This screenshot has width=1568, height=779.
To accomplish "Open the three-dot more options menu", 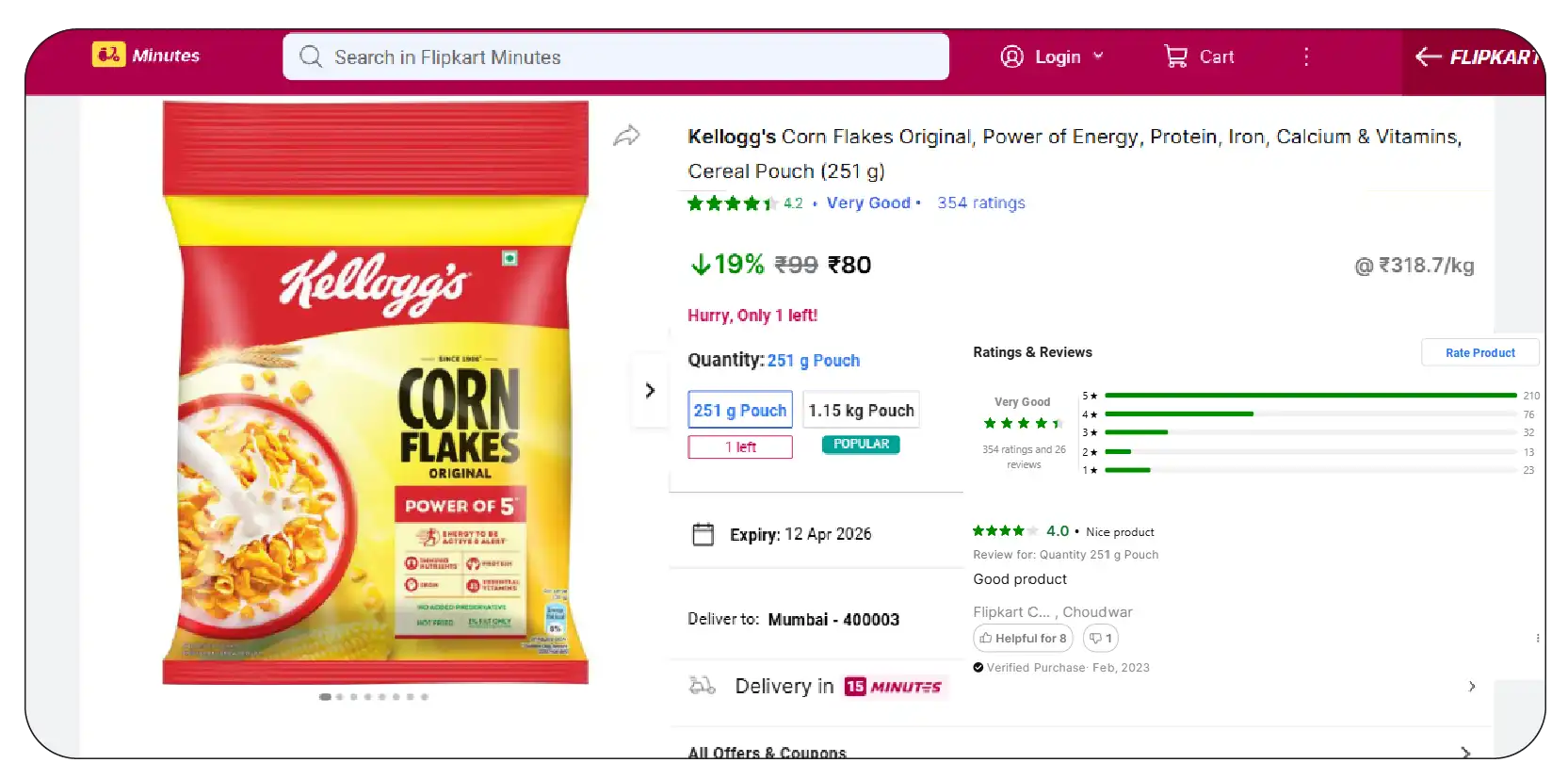I will [x=1306, y=57].
